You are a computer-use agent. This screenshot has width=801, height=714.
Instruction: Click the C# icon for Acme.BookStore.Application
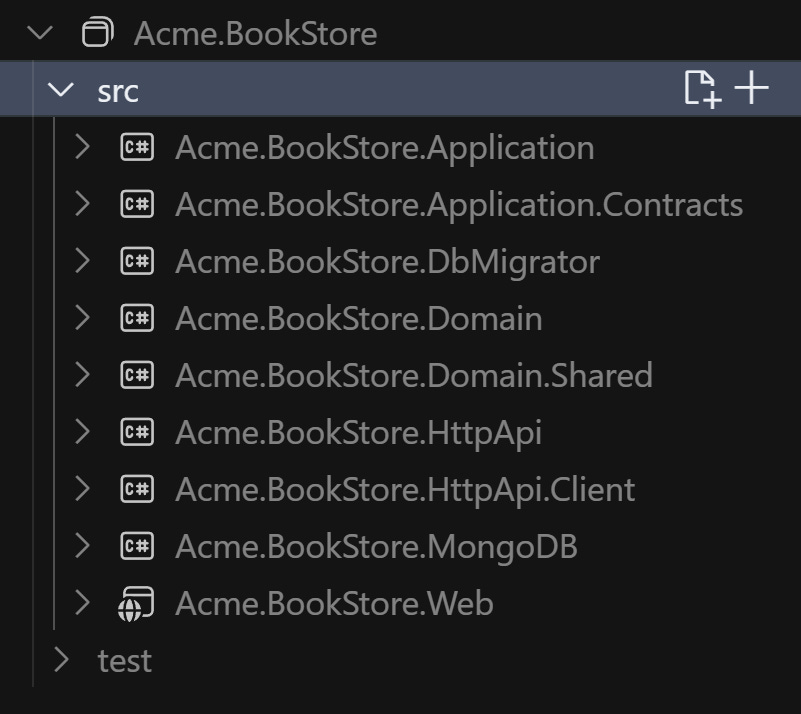137,147
